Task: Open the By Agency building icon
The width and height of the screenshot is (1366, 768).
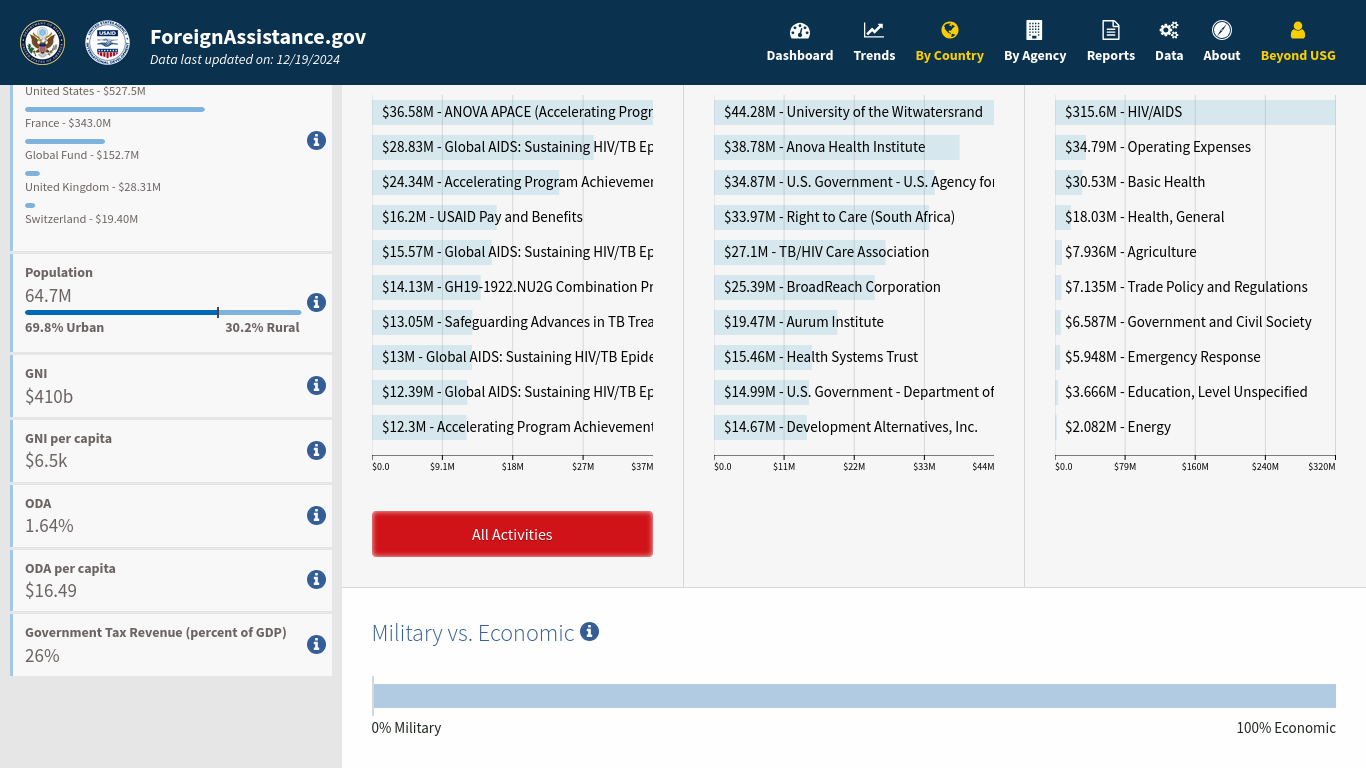Action: click(1035, 30)
